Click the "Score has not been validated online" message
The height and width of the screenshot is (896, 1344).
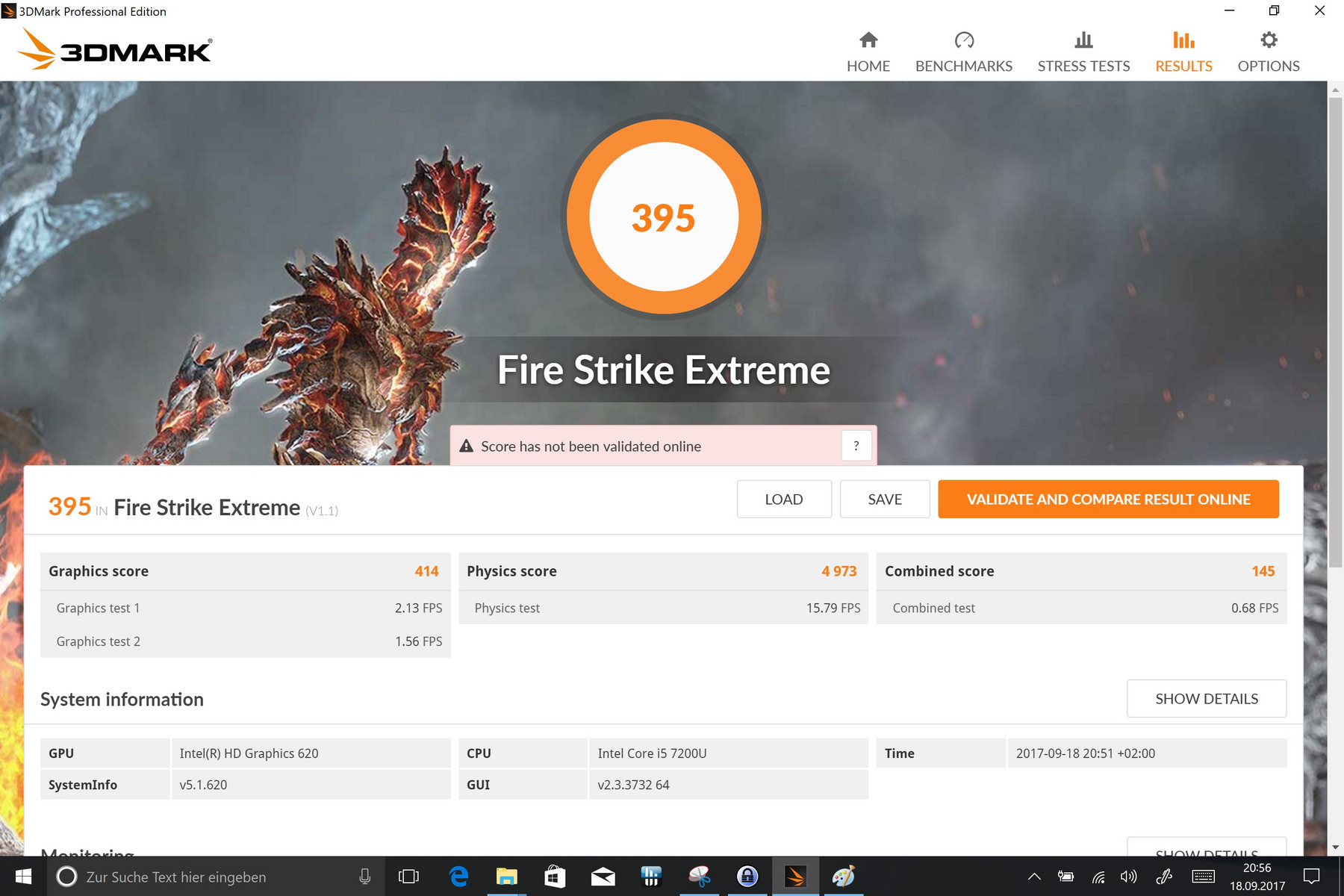[x=591, y=446]
